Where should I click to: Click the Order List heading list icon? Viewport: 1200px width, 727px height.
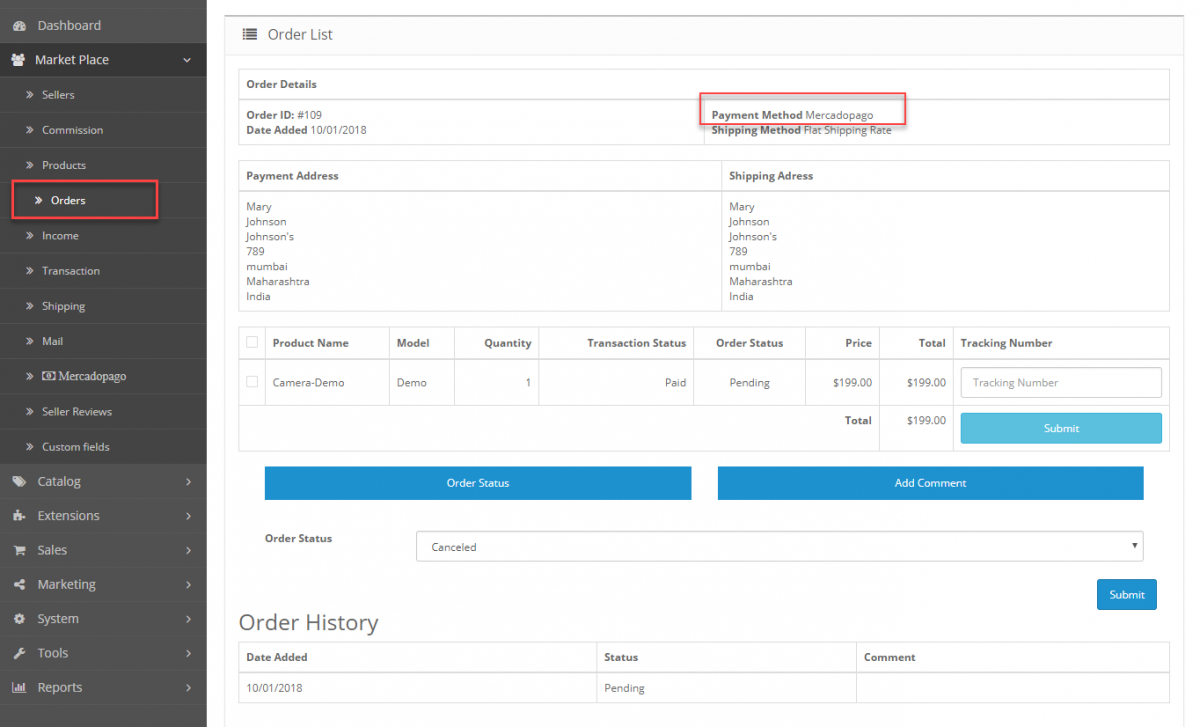click(x=250, y=34)
